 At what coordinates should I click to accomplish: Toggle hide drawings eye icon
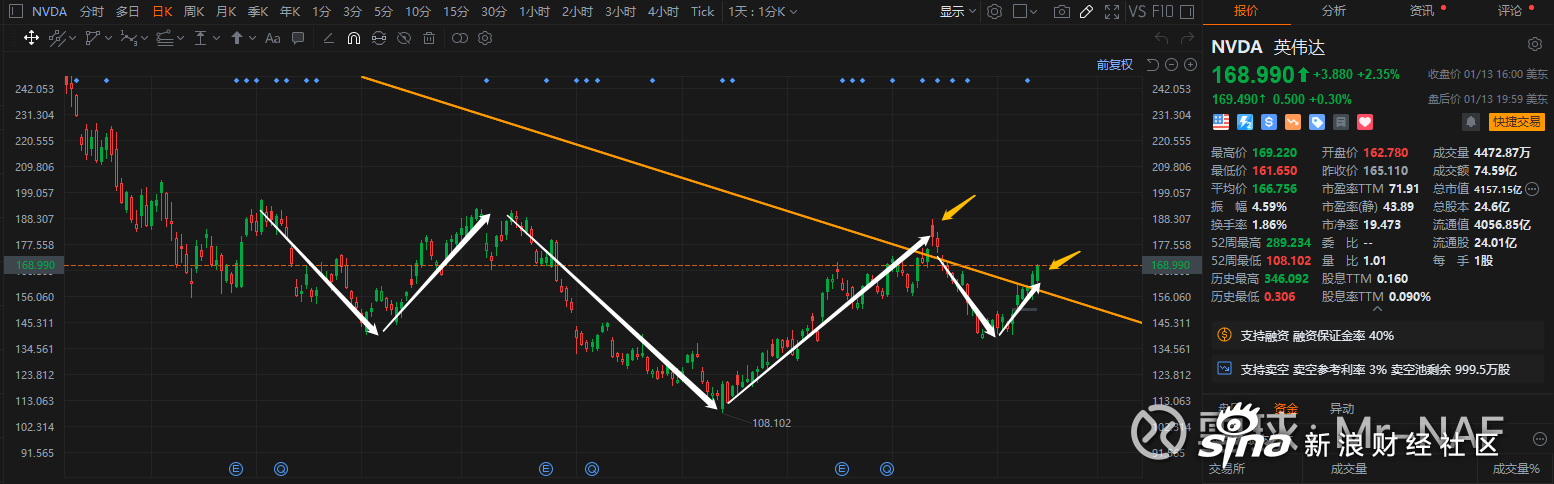(403, 38)
